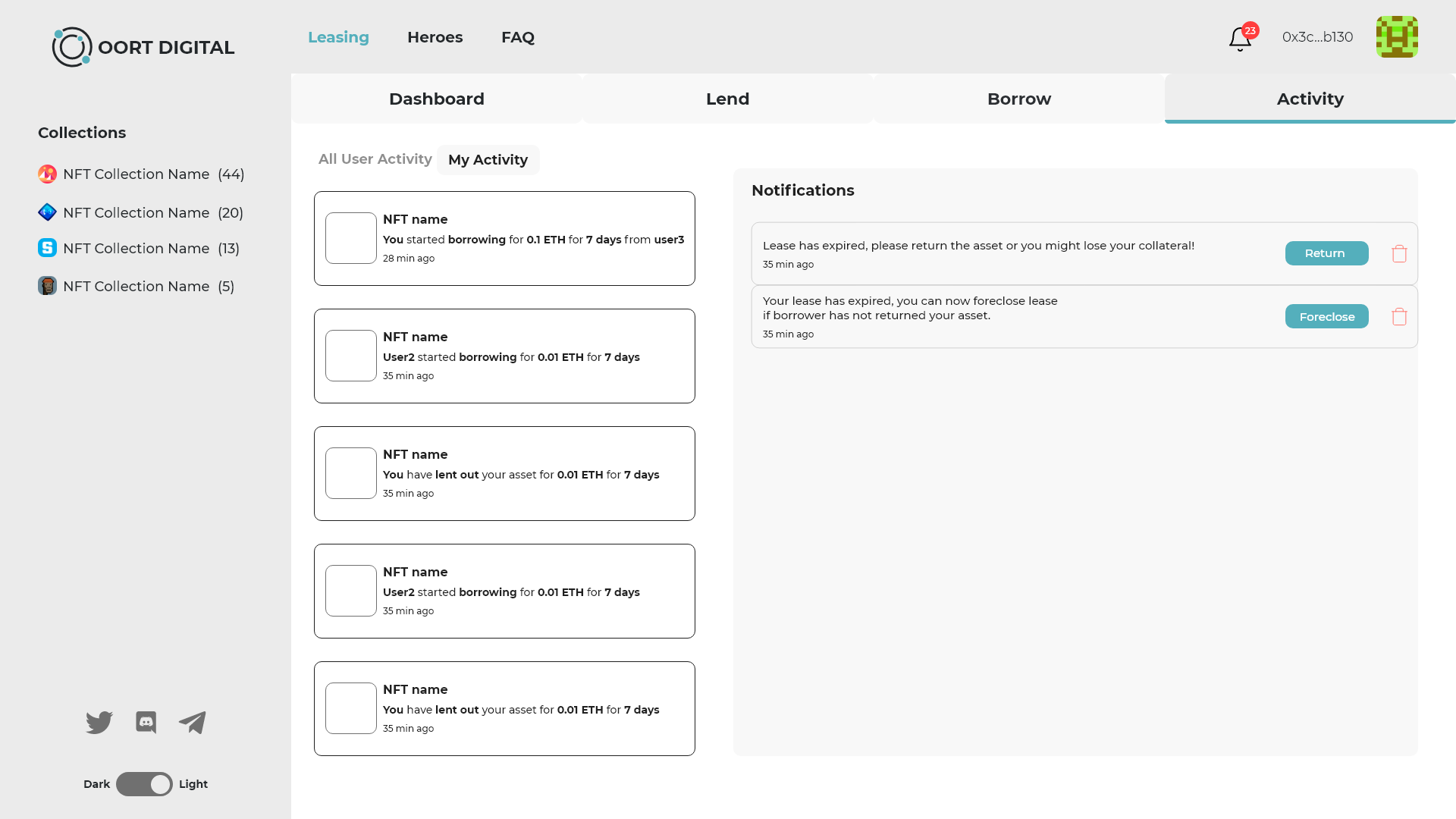Click the 'Dark' theme label
This screenshot has height=819, width=1456.
coord(96,784)
